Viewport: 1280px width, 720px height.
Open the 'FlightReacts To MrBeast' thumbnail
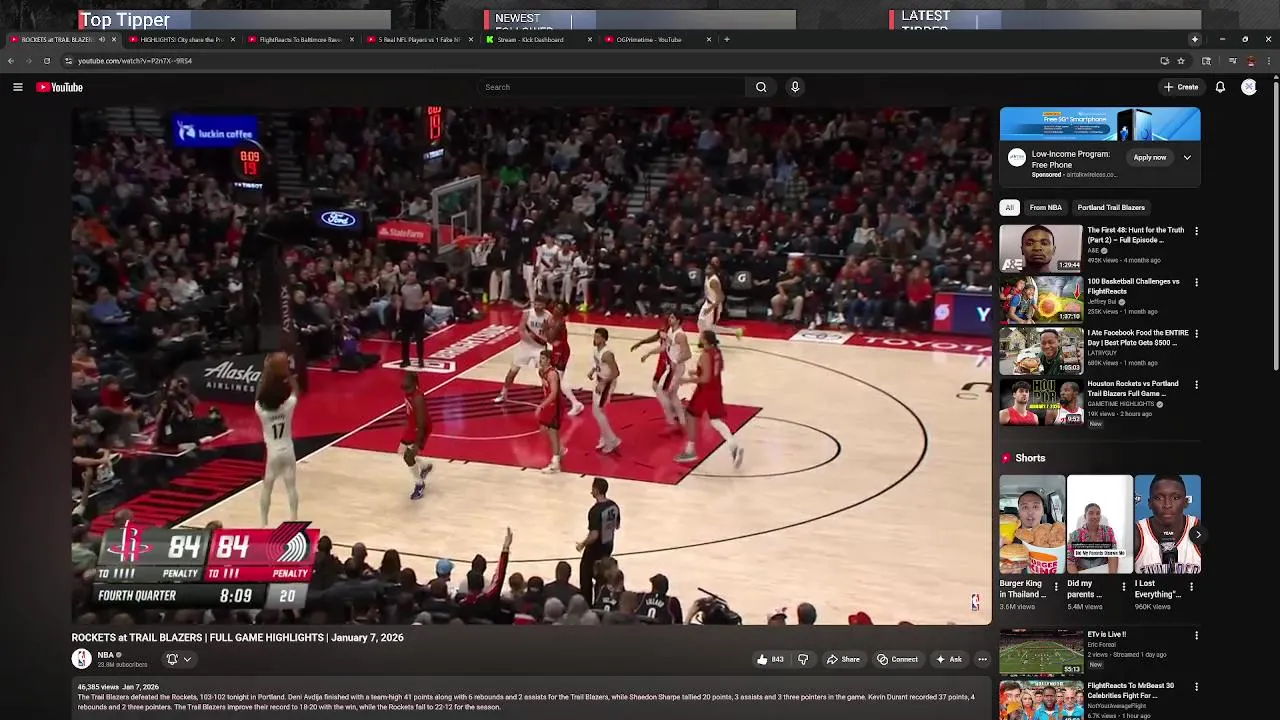(1041, 700)
